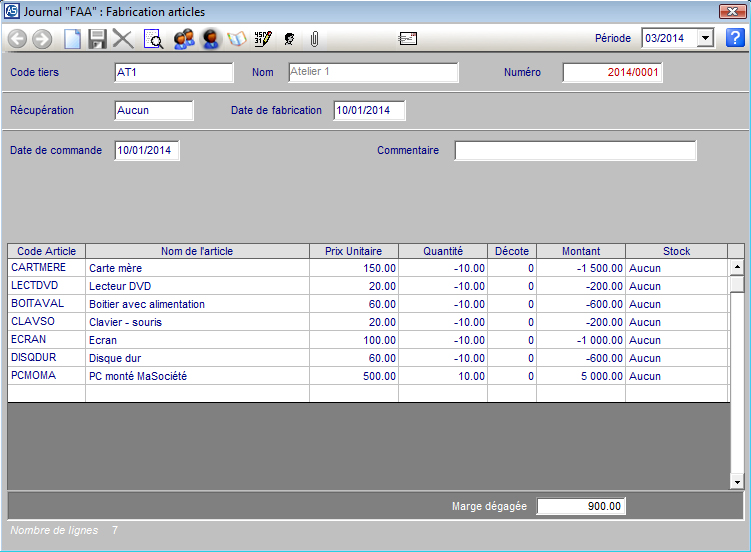Click the Montant column header

point(581,251)
